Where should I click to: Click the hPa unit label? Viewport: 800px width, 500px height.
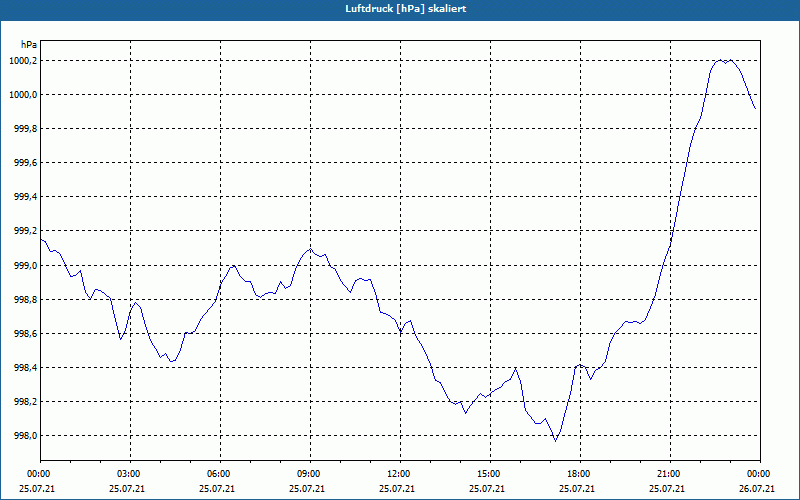point(29,44)
